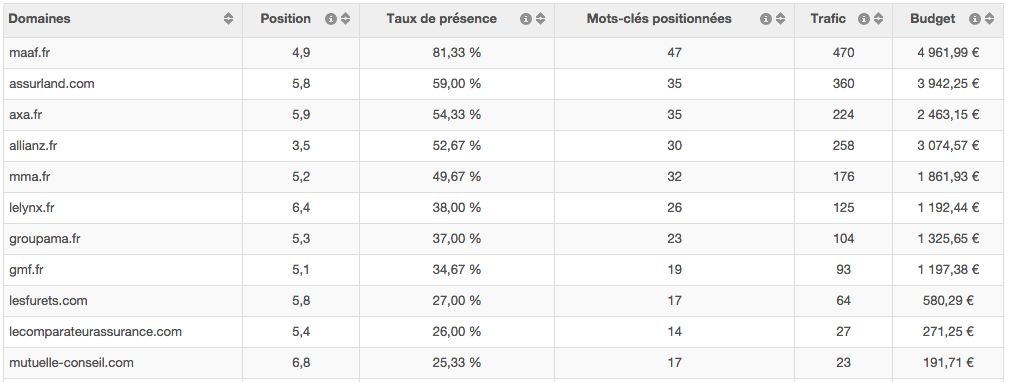Viewport: 1009px width, 382px height.
Task: Click the Trafic column header label
Action: [x=828, y=19]
